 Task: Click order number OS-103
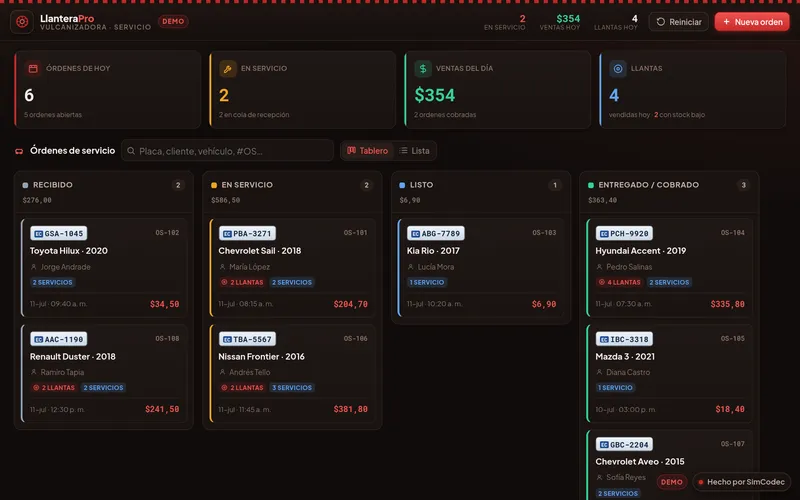tap(544, 233)
